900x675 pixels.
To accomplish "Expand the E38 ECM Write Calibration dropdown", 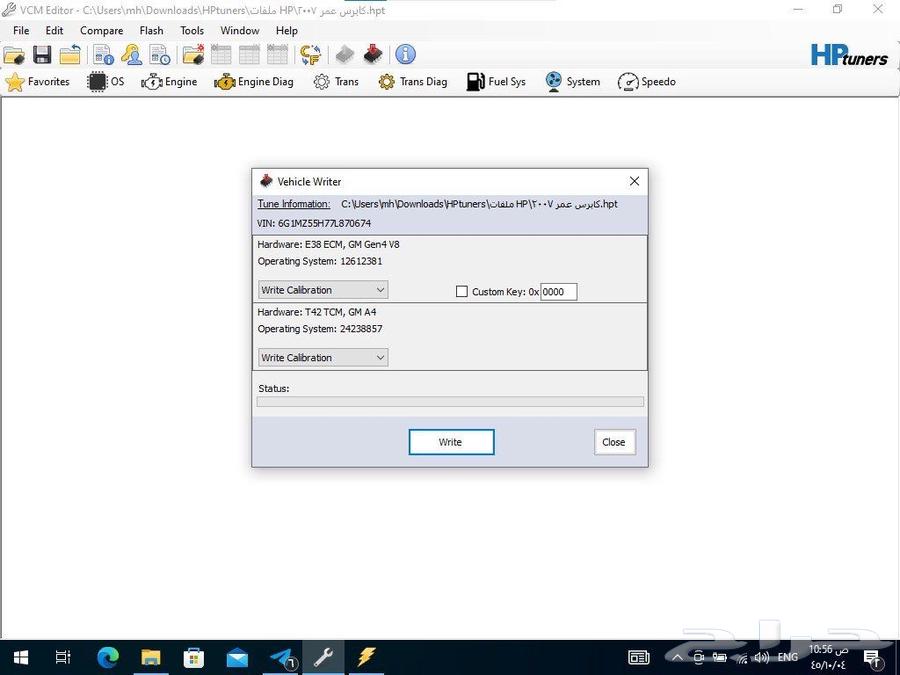I will tap(323, 290).
